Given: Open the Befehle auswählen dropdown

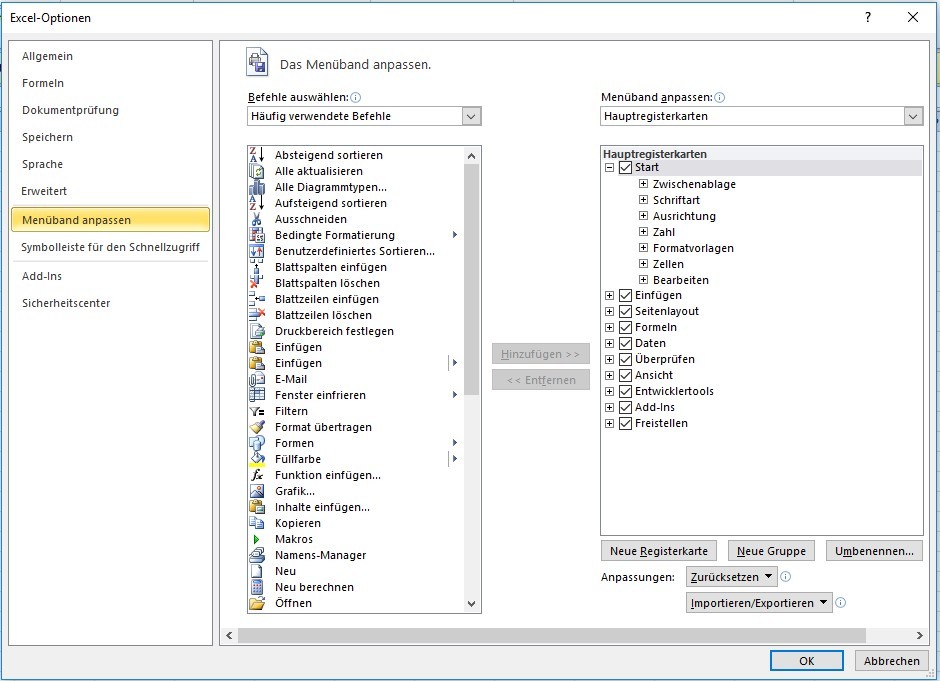Looking at the screenshot, I should [471, 116].
